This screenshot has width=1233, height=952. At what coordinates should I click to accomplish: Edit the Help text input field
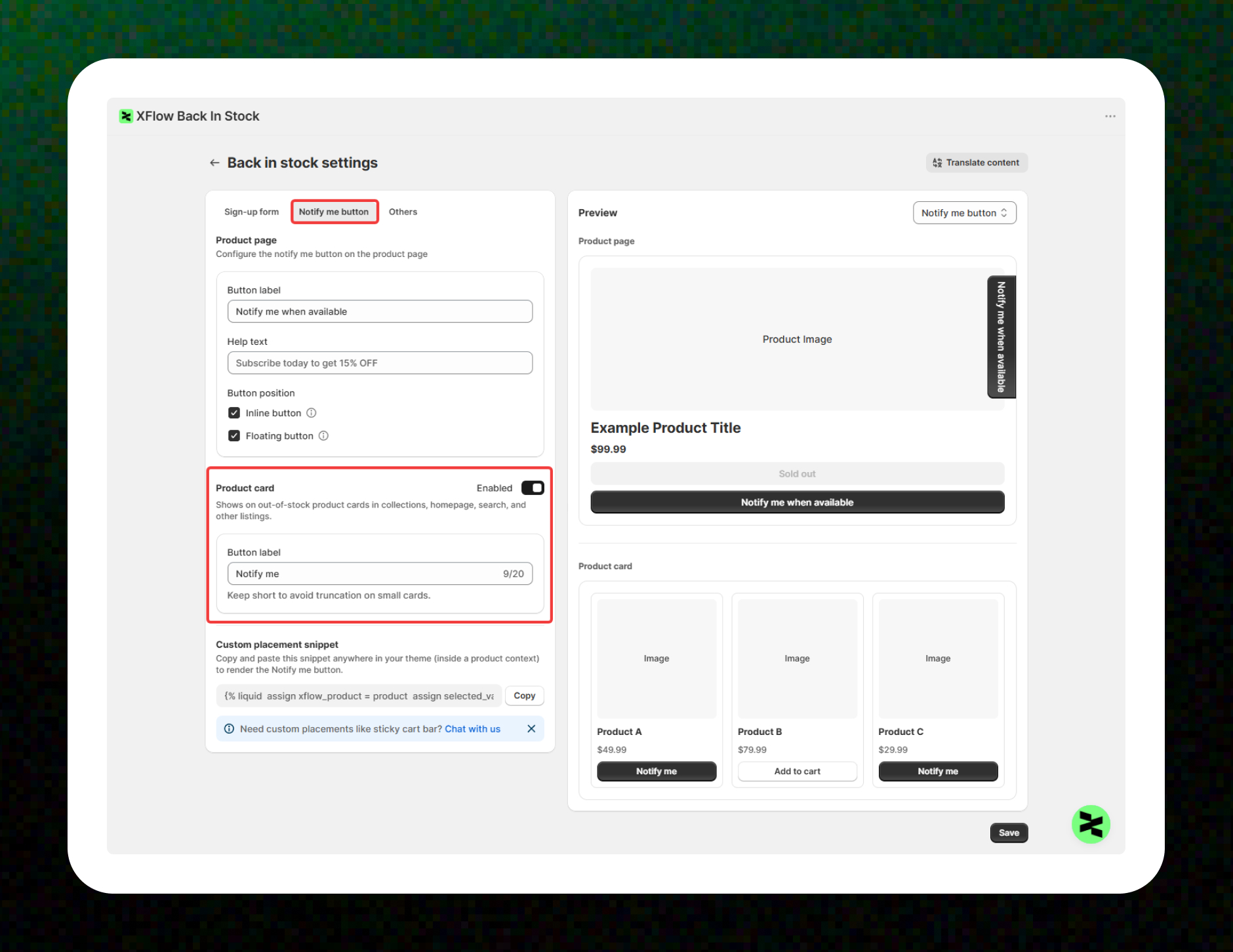click(x=380, y=363)
